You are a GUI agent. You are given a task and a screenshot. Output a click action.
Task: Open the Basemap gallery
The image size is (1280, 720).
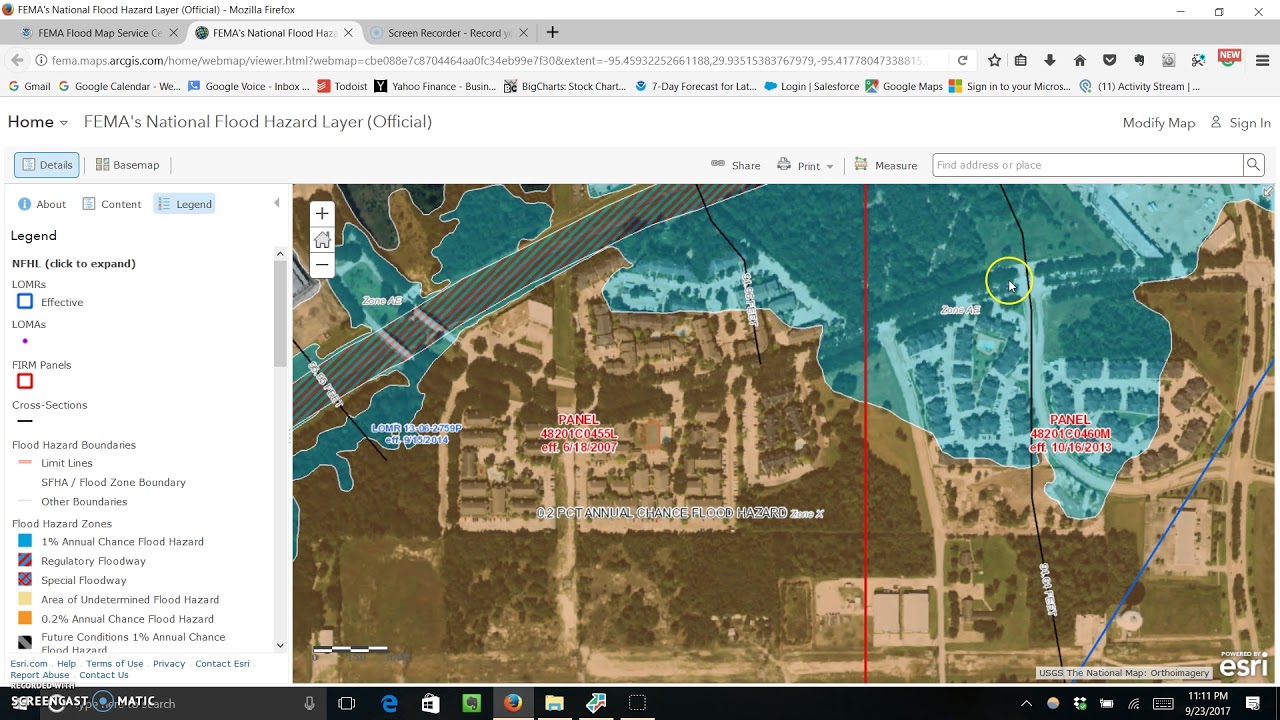127,165
